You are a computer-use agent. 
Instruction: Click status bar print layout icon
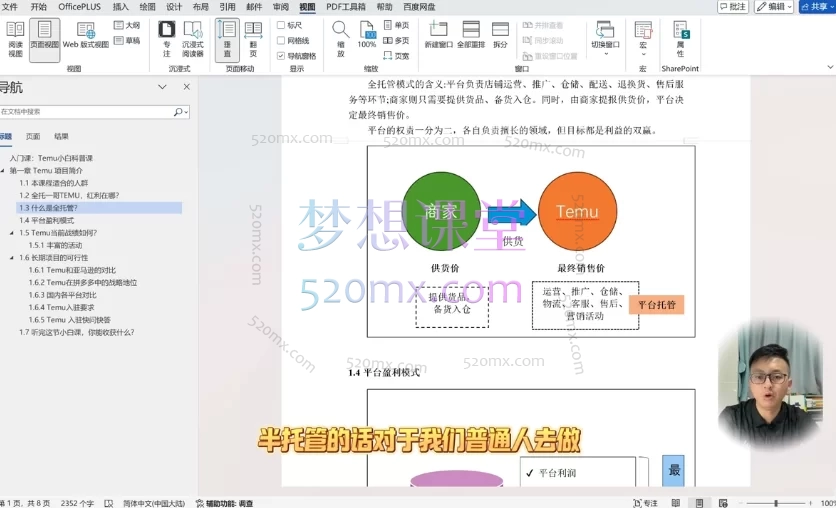click(x=699, y=503)
